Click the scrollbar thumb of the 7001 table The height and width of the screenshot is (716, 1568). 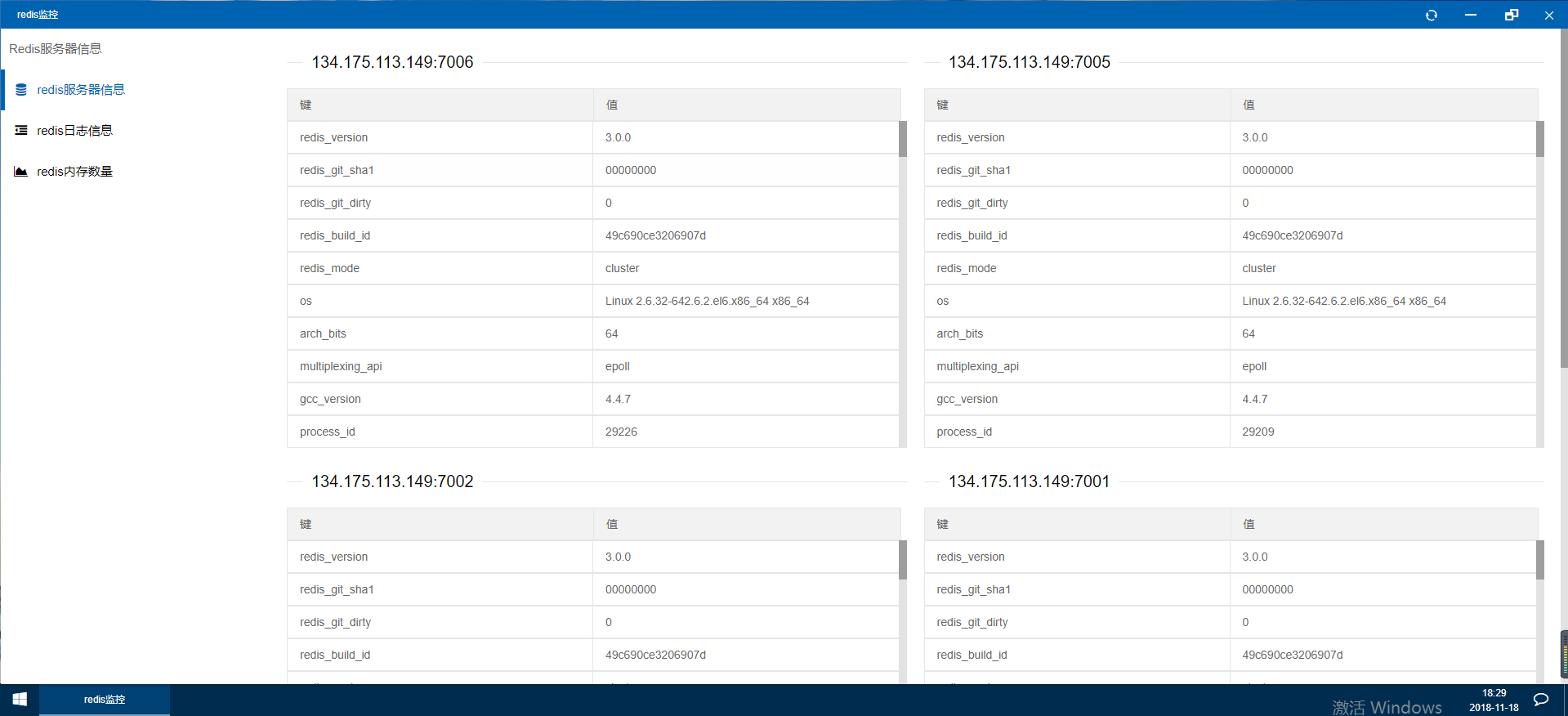pos(1540,560)
